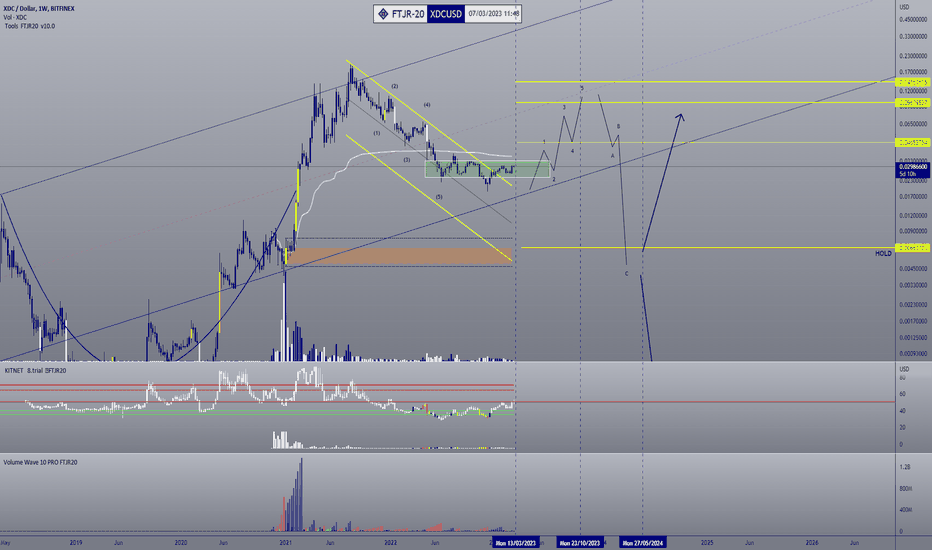Screen dimensions: 932x550
Task: Click the Mon 13/03/2023 date marker
Action: (x=516, y=542)
